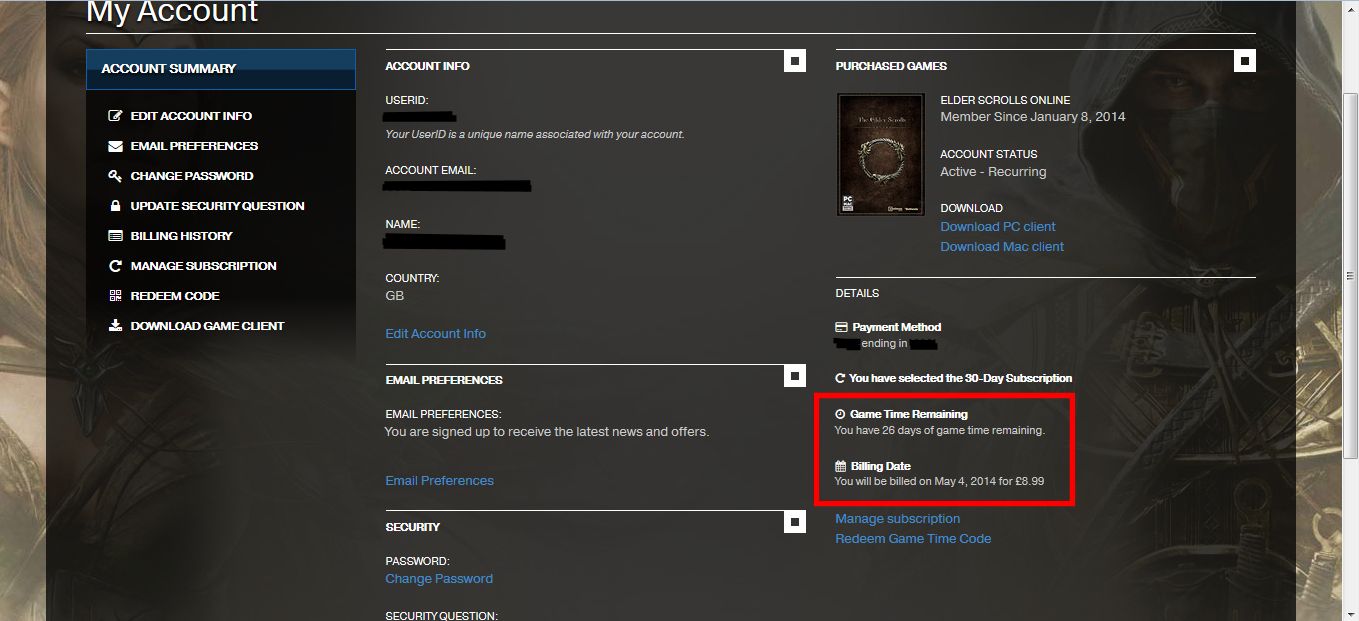Image resolution: width=1359 pixels, height=621 pixels.
Task: Select Redeem Code in sidebar
Action: (x=175, y=296)
